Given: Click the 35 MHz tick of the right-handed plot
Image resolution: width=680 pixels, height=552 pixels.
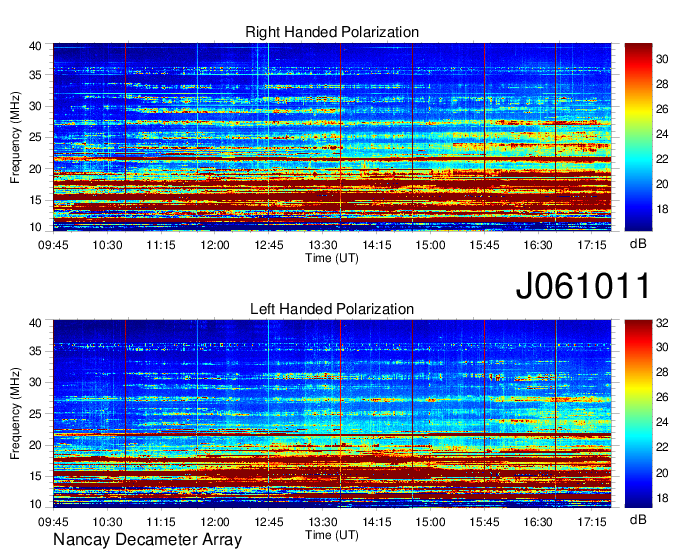Looking at the screenshot, I should [x=35, y=75].
